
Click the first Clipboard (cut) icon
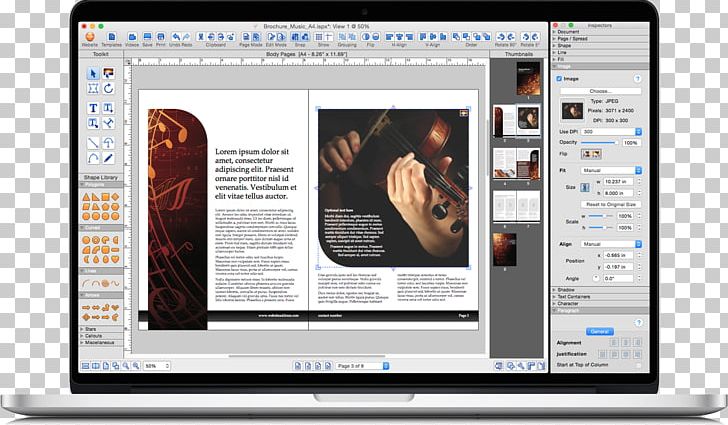pos(201,37)
